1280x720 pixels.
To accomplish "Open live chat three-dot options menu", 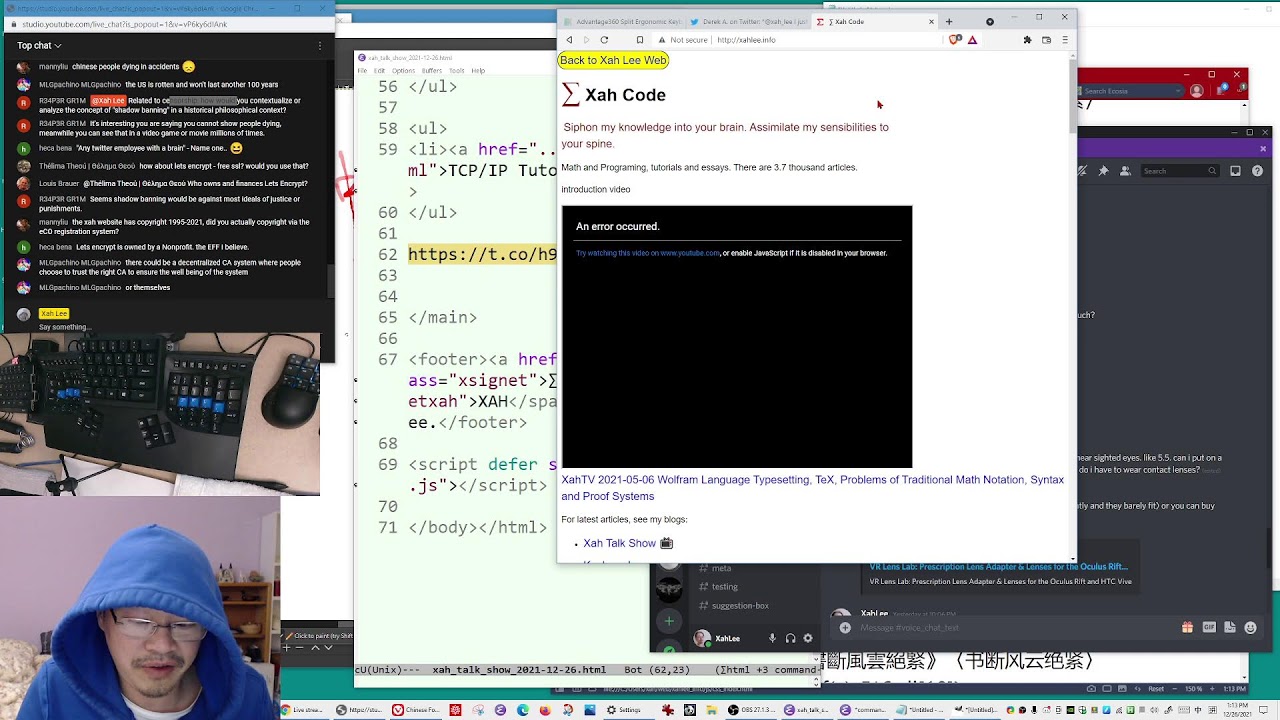I will pos(320,45).
